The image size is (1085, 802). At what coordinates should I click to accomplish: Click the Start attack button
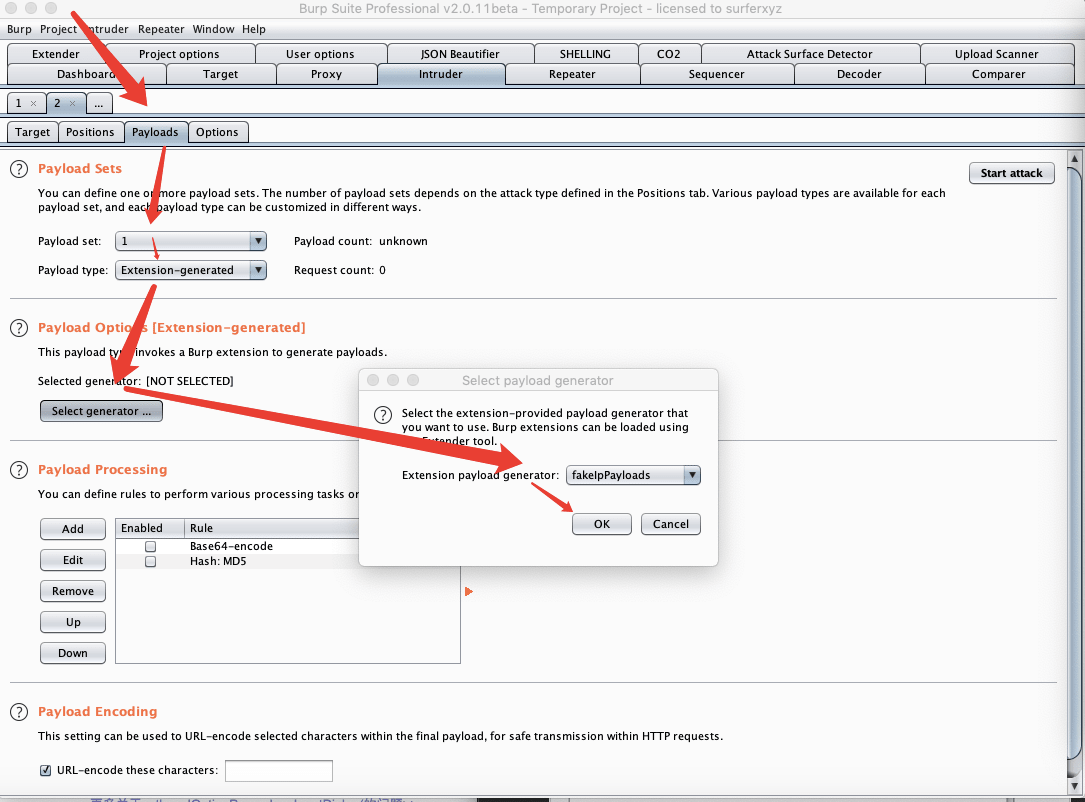click(1012, 173)
